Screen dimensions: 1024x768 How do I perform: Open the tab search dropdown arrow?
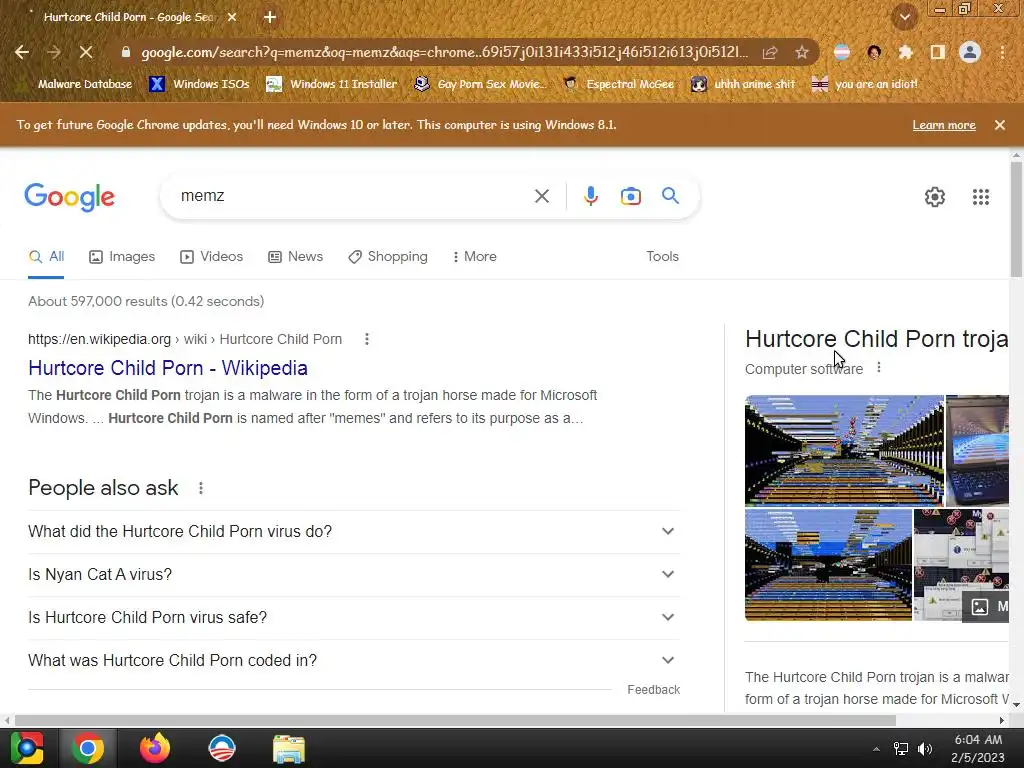904,17
